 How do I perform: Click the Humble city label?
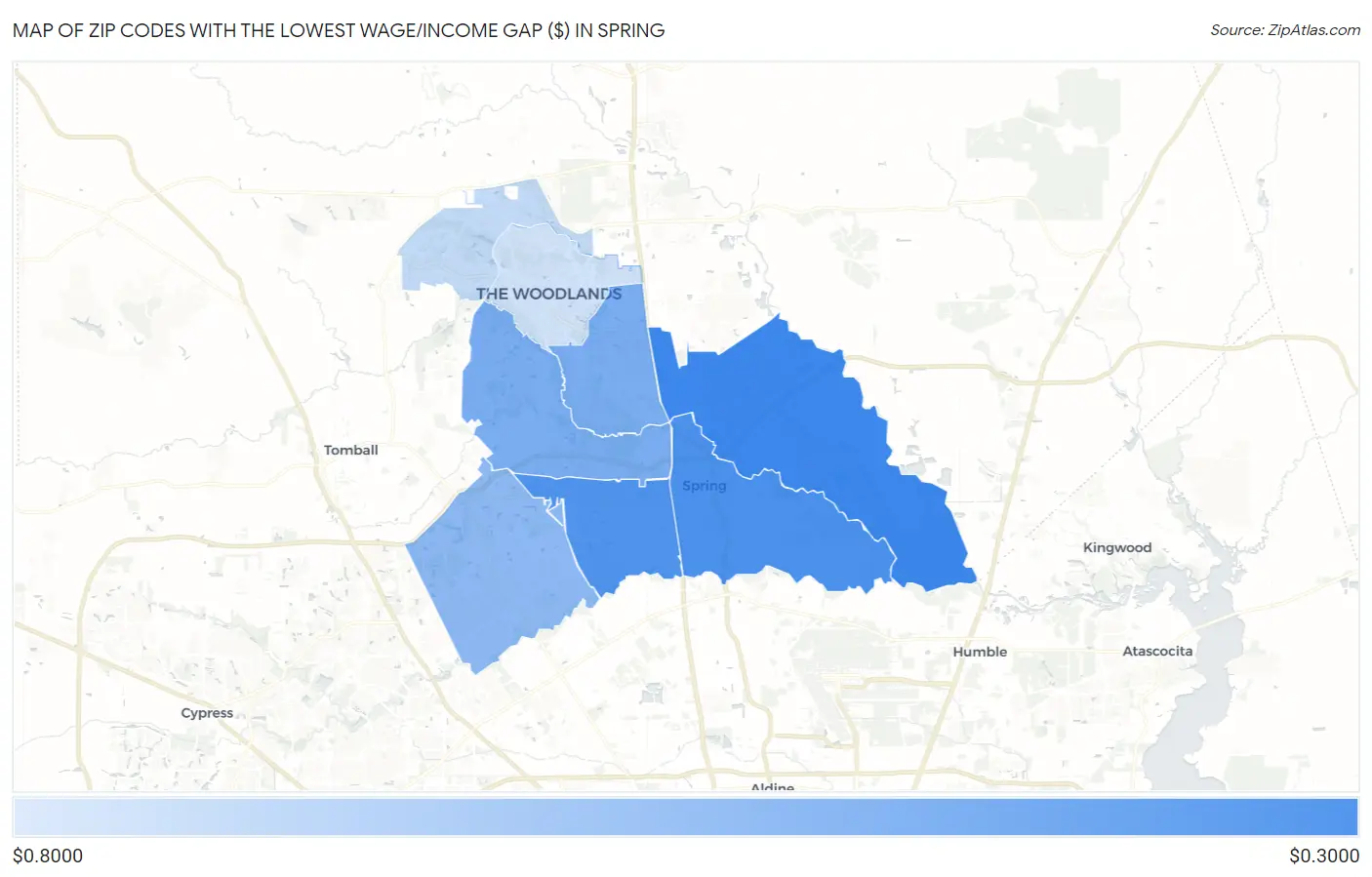click(980, 652)
